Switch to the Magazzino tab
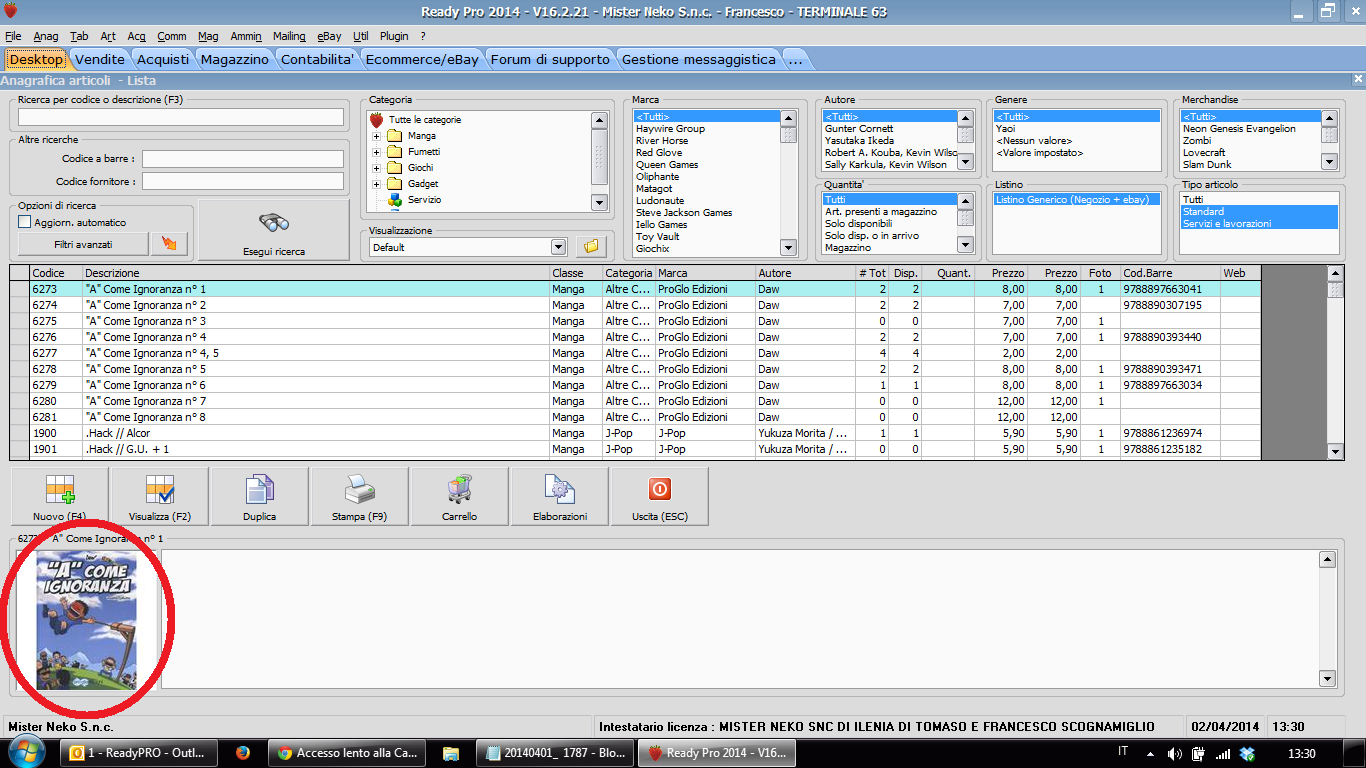The width and height of the screenshot is (1366, 768). coord(235,59)
